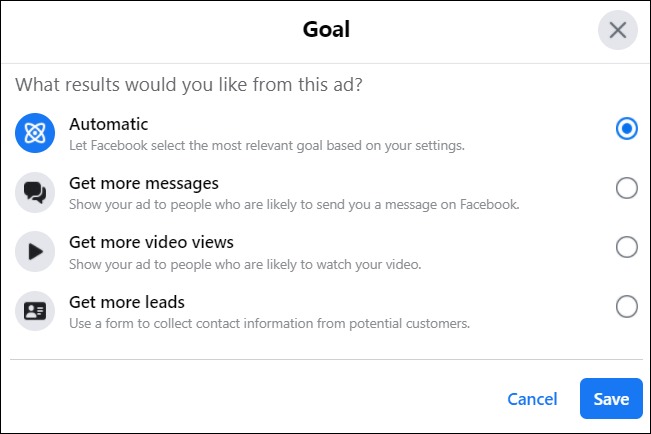Click the video views play icon
The width and height of the screenshot is (651, 434).
pos(36,251)
